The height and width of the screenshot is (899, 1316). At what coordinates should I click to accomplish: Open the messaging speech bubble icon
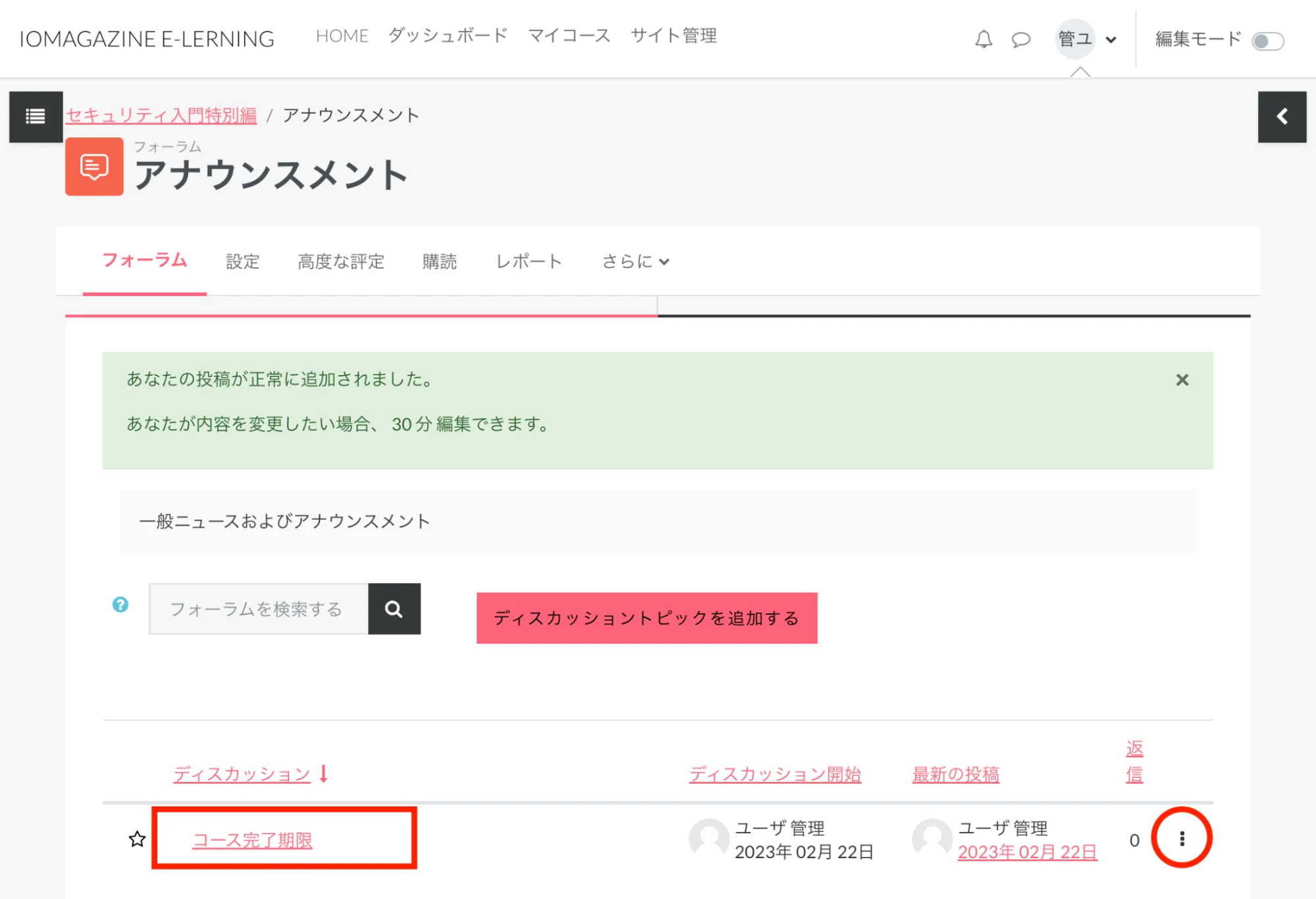pyautogui.click(x=1020, y=39)
